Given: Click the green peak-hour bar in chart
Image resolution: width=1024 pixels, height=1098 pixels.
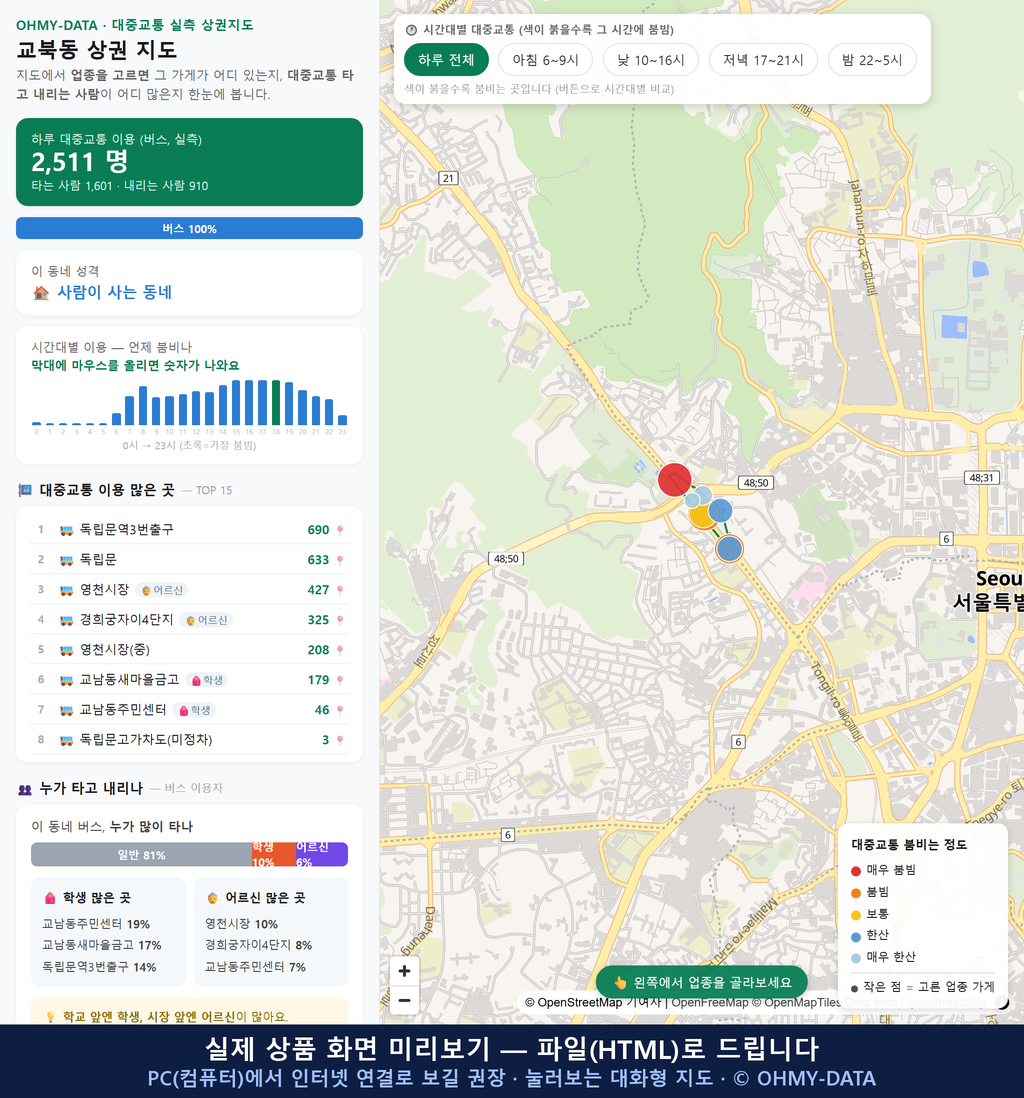Looking at the screenshot, I should 276,403.
